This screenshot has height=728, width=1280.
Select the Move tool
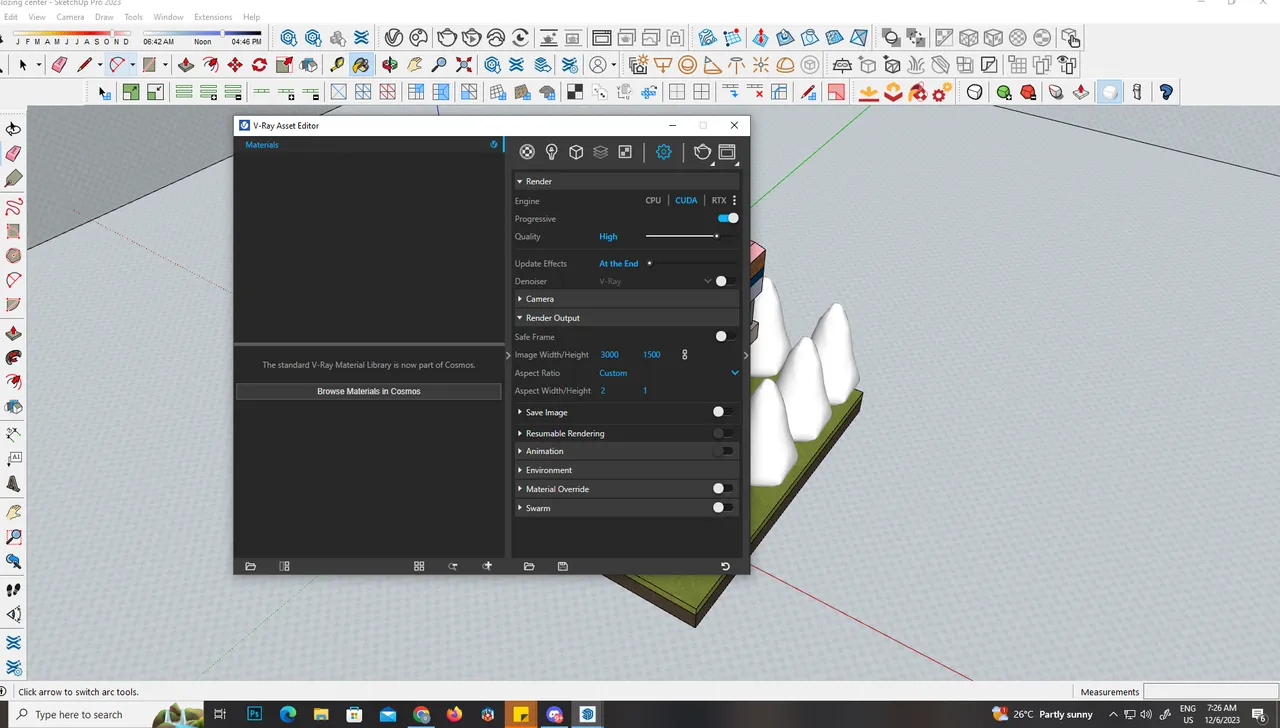pos(235,65)
